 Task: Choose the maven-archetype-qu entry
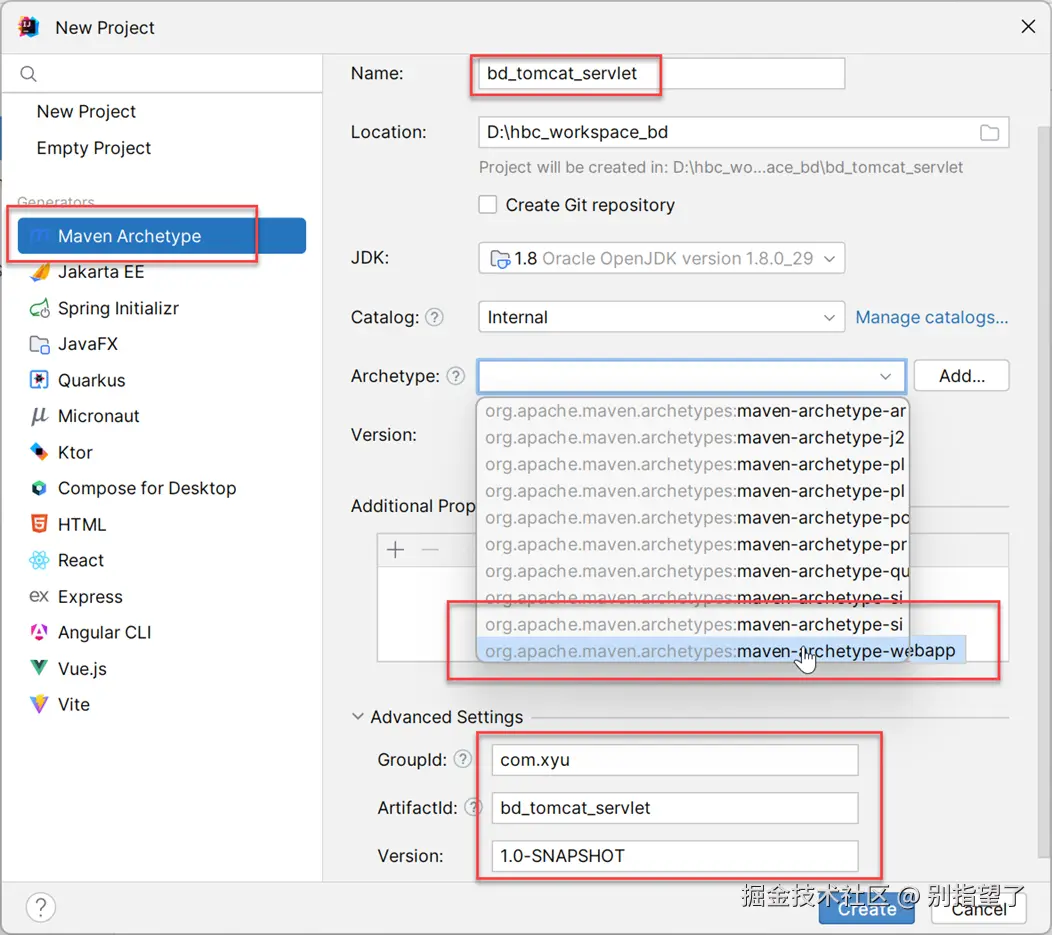(x=693, y=571)
